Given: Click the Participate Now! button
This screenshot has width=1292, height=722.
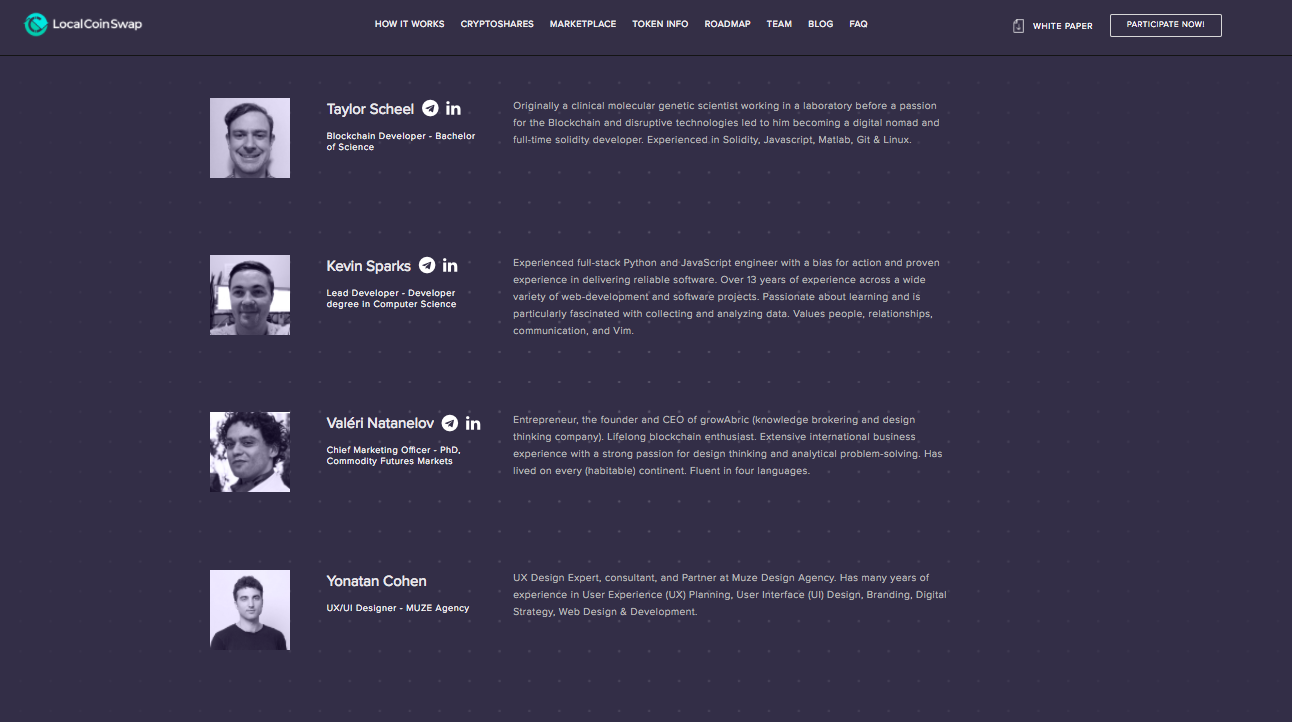Looking at the screenshot, I should pyautogui.click(x=1165, y=25).
